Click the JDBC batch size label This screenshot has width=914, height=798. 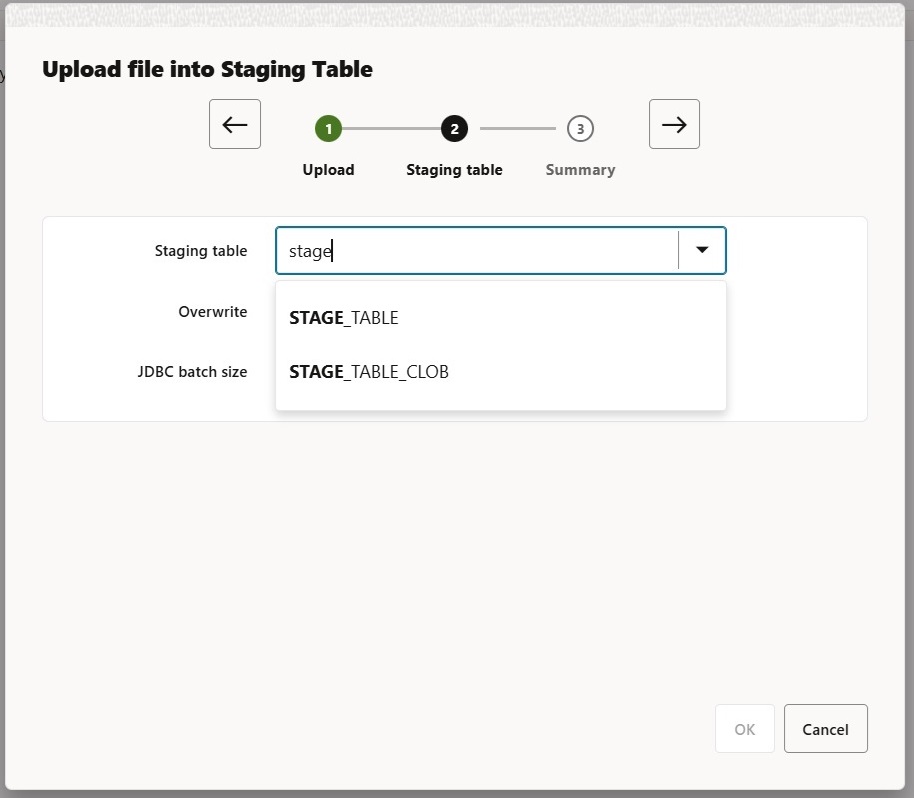(192, 372)
